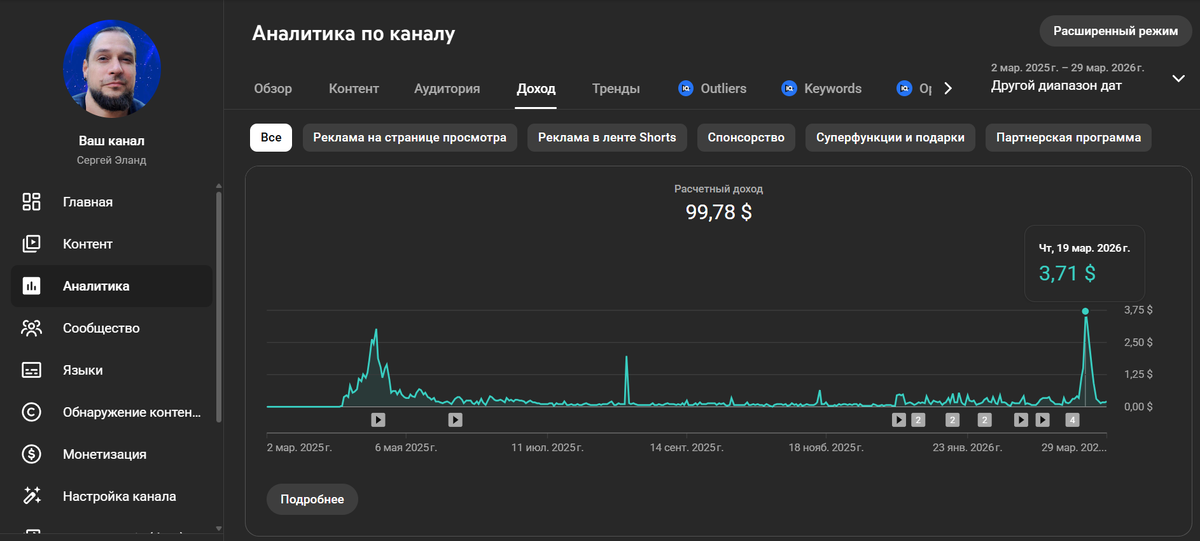Click the Монетизация dollar icon
The height and width of the screenshot is (541, 1200).
(x=31, y=454)
